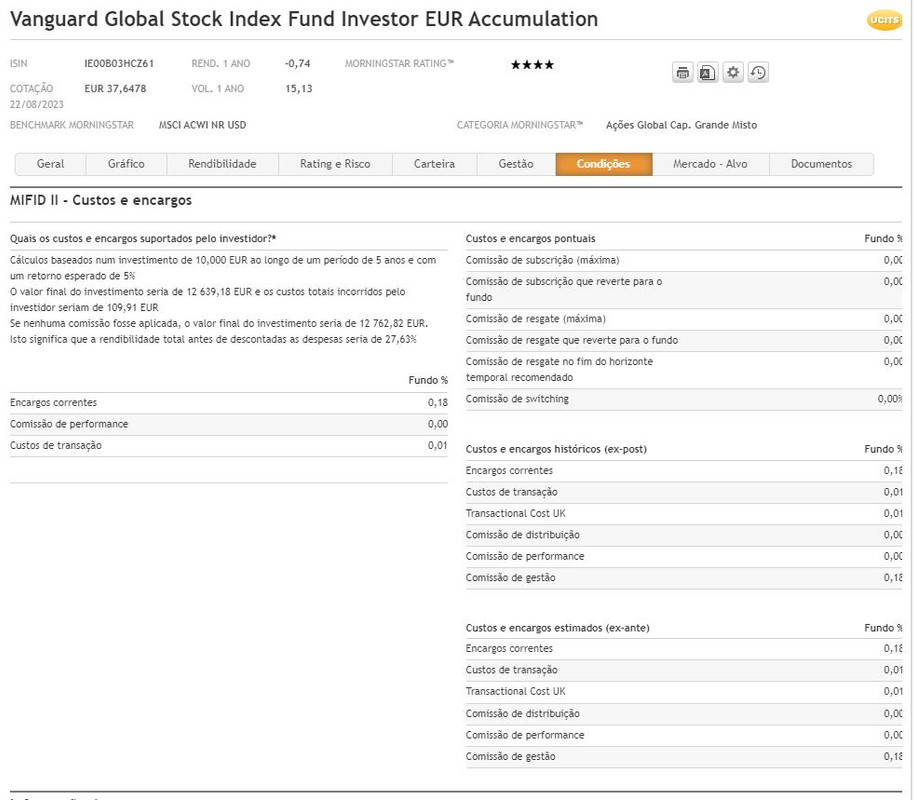This screenshot has width=916, height=800.
Task: Click Comissão de subscrição (máxima) row
Action: pos(684,261)
